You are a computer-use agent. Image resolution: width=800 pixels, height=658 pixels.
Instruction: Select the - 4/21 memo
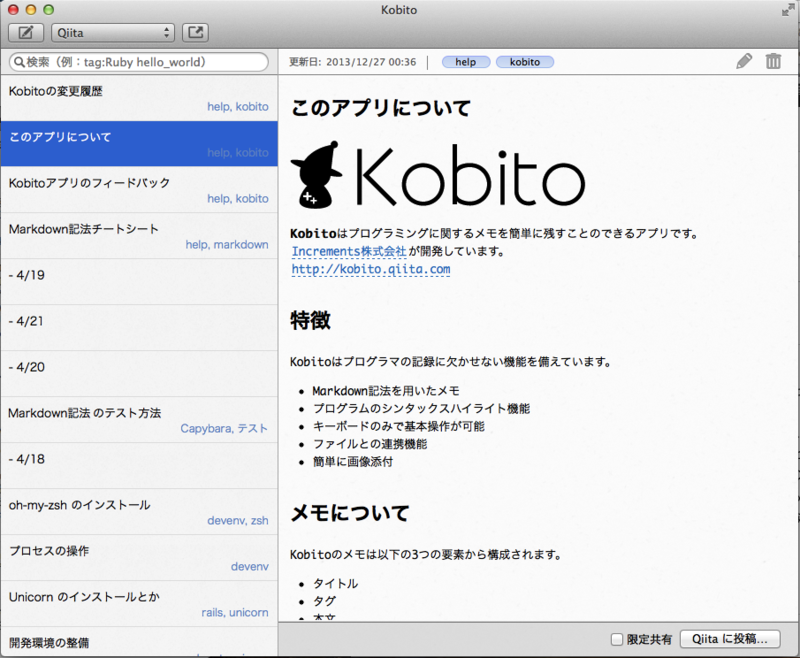139,327
